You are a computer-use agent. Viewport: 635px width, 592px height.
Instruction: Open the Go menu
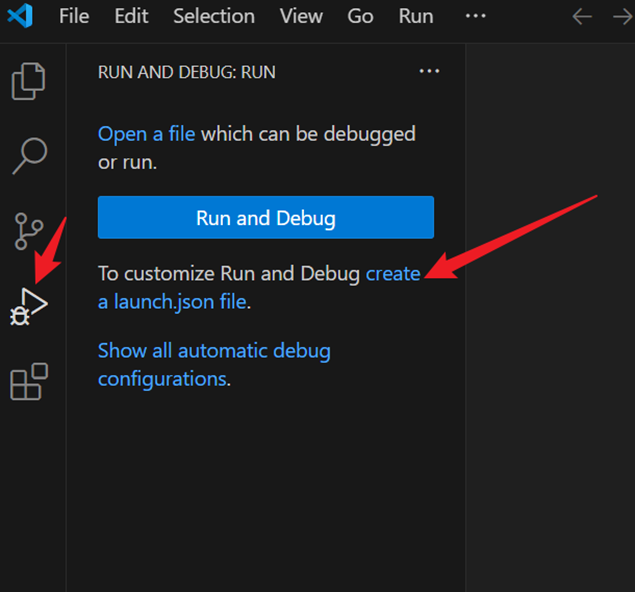point(360,16)
